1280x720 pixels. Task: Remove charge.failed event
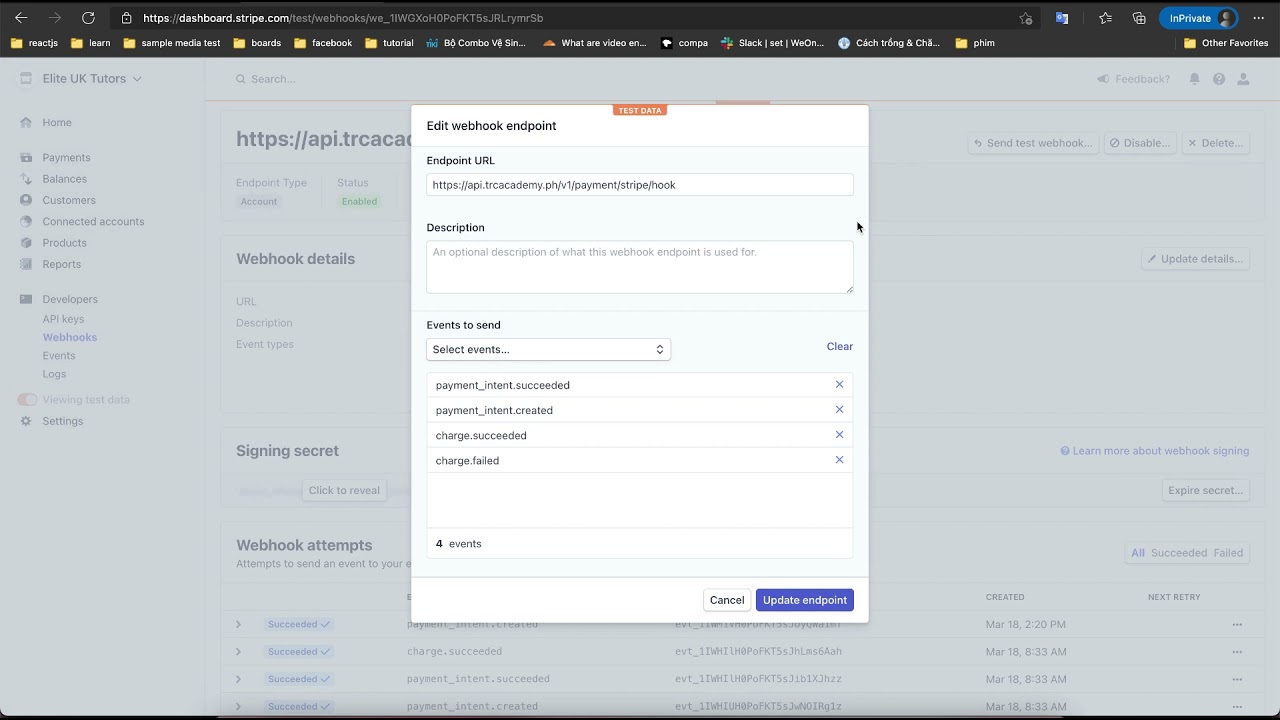coord(839,459)
